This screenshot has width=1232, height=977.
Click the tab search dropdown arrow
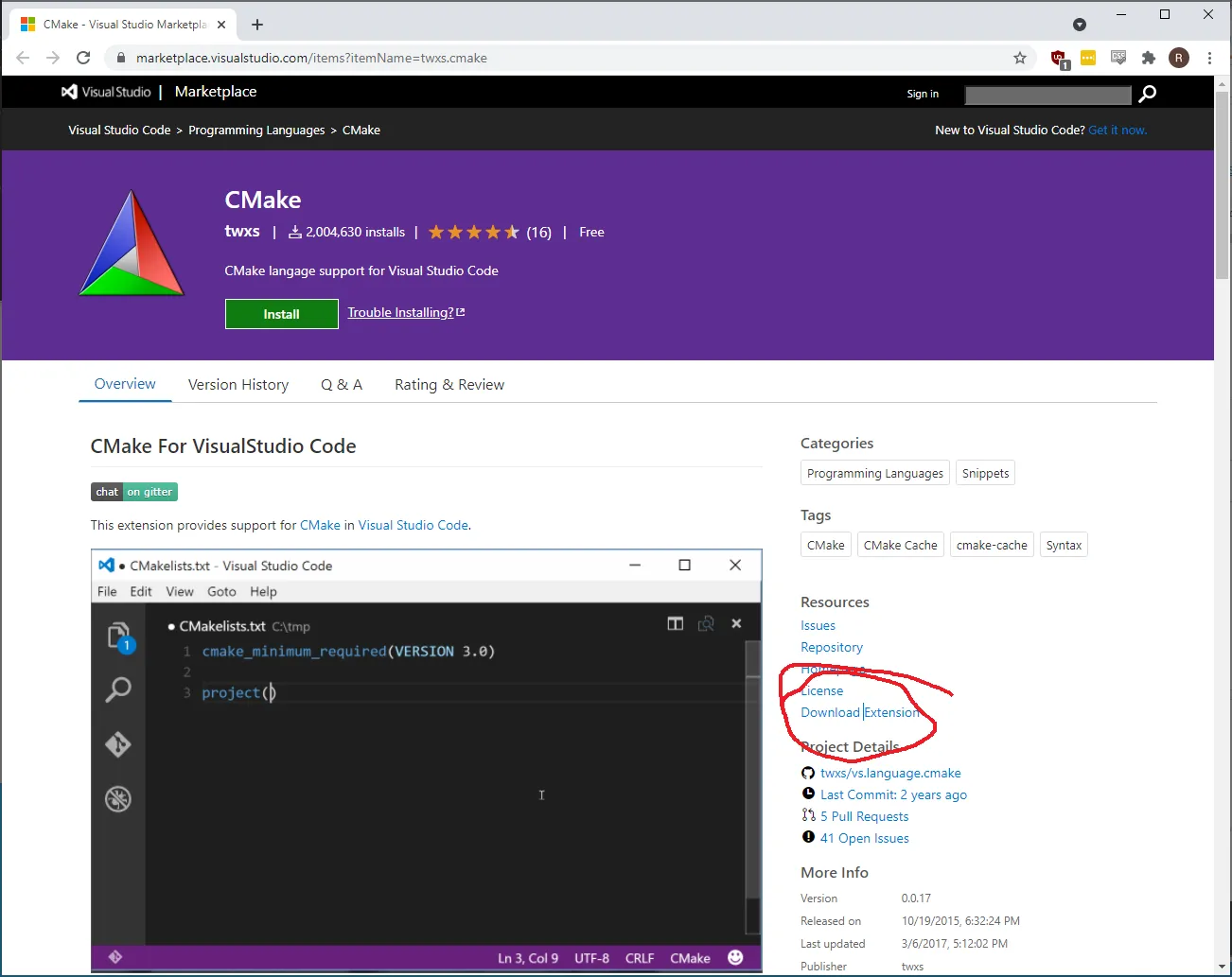pos(1080,25)
